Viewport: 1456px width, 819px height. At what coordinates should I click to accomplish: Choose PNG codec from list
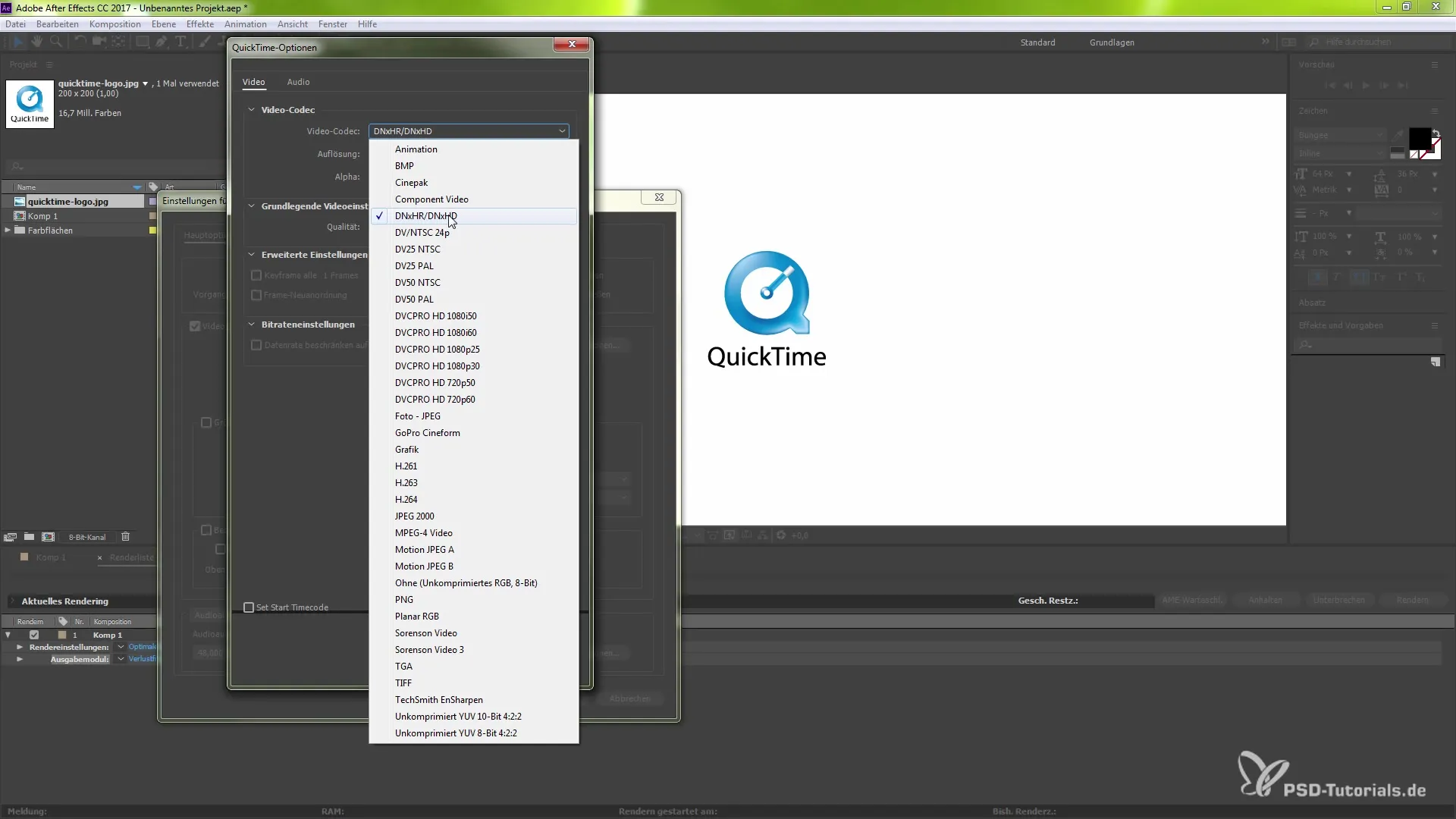coord(474,600)
